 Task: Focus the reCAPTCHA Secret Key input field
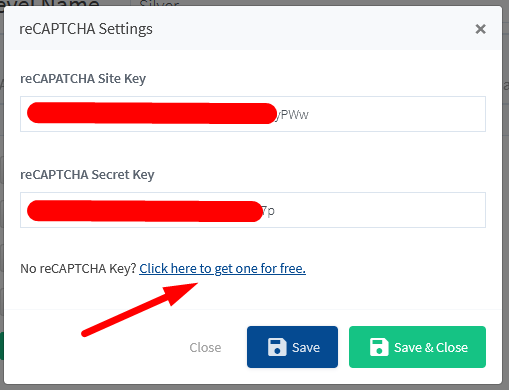[x=253, y=210]
